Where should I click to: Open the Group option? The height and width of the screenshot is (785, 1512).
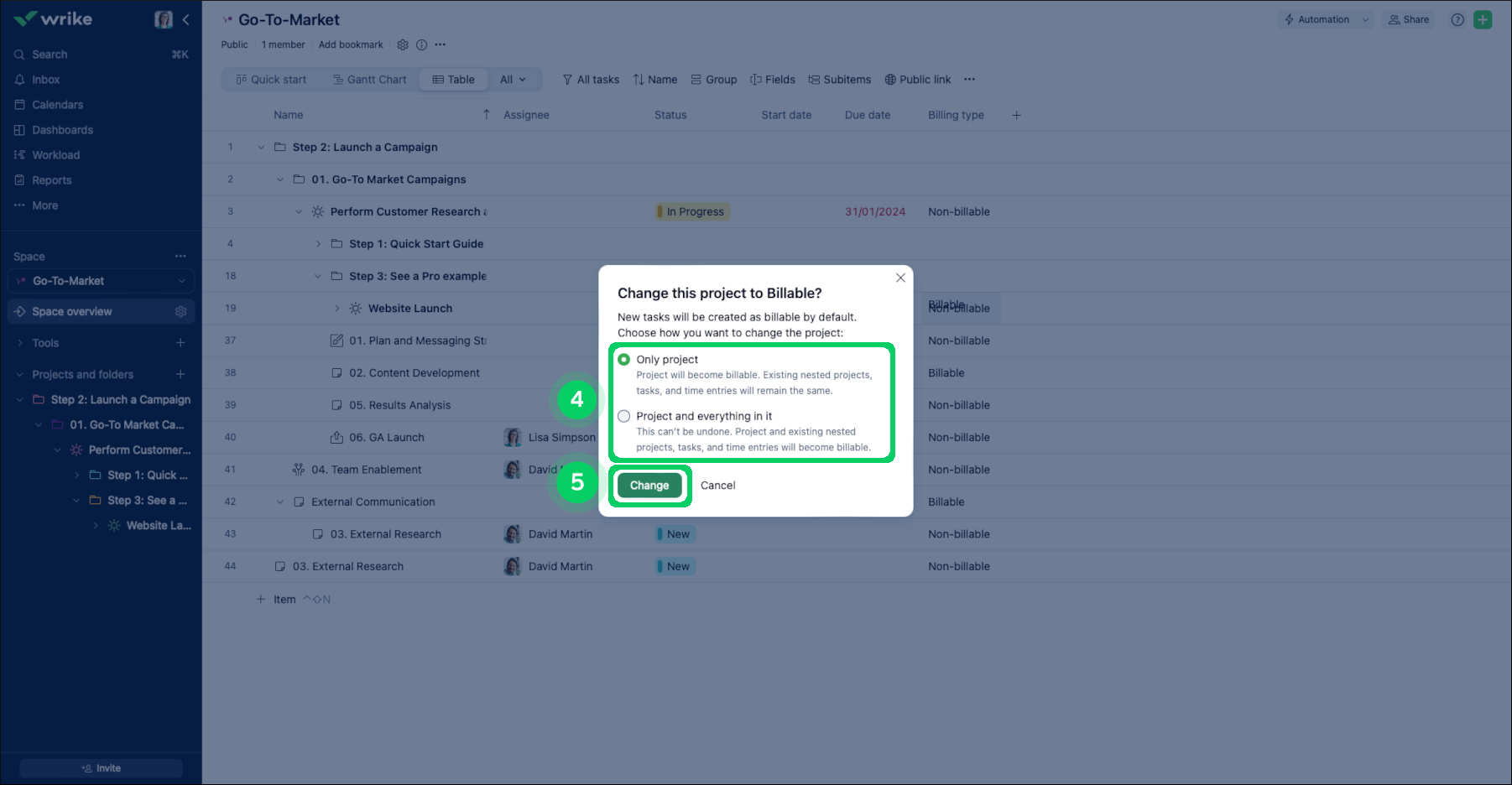(x=714, y=80)
